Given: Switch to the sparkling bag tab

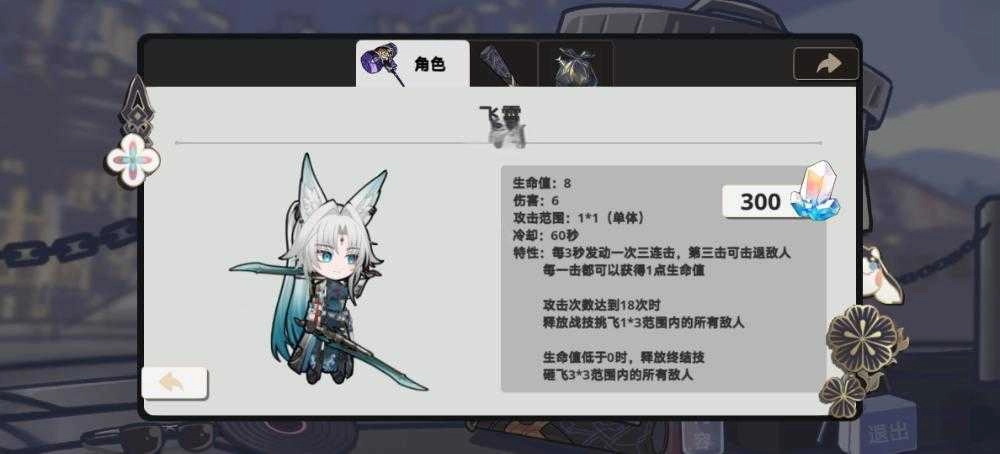Looking at the screenshot, I should pyautogui.click(x=575, y=64).
